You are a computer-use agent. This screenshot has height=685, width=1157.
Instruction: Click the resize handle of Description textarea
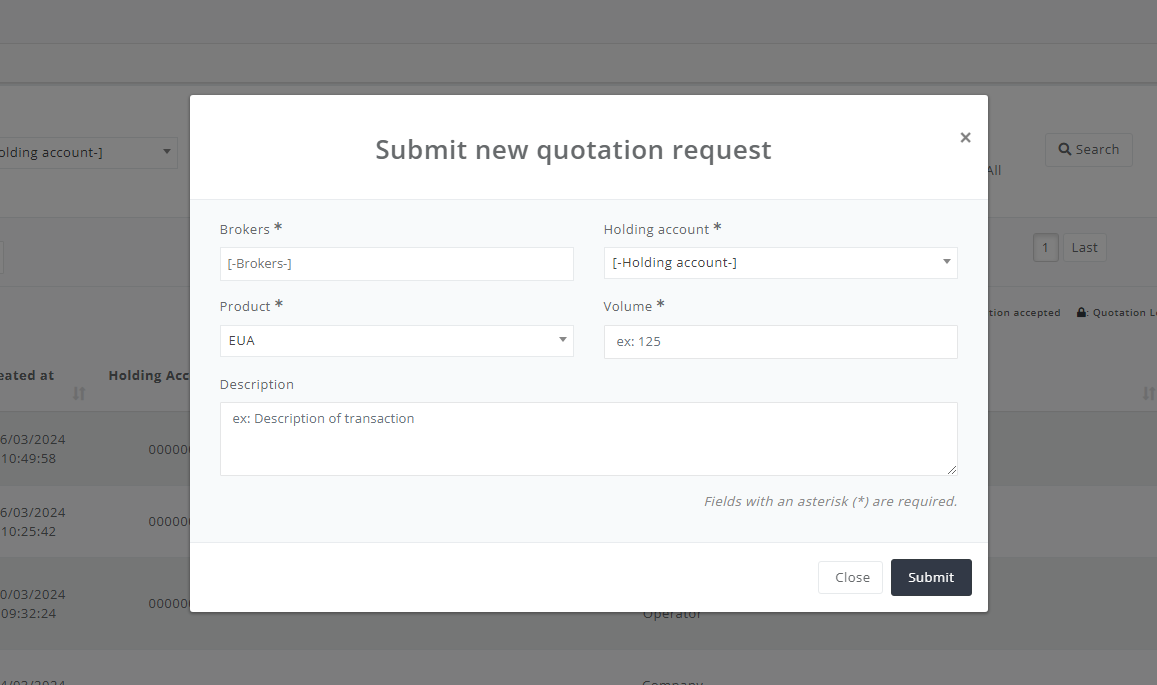(x=952, y=469)
